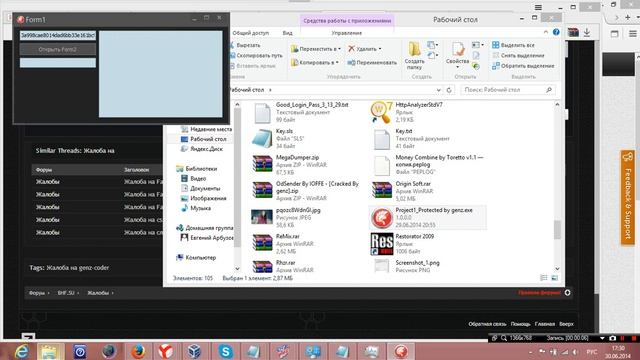Select the Origin Soft.rar archive icon
The image size is (640, 360).
(382, 191)
